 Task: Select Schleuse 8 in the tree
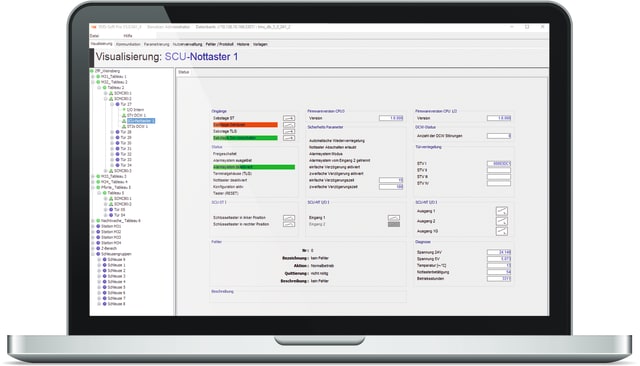[116, 304]
